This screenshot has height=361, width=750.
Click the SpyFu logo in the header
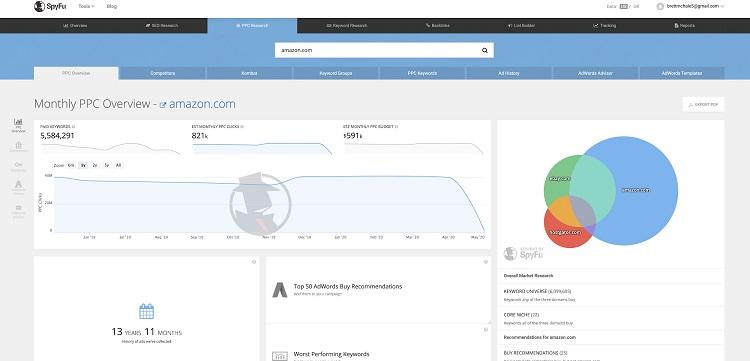tap(50, 6)
